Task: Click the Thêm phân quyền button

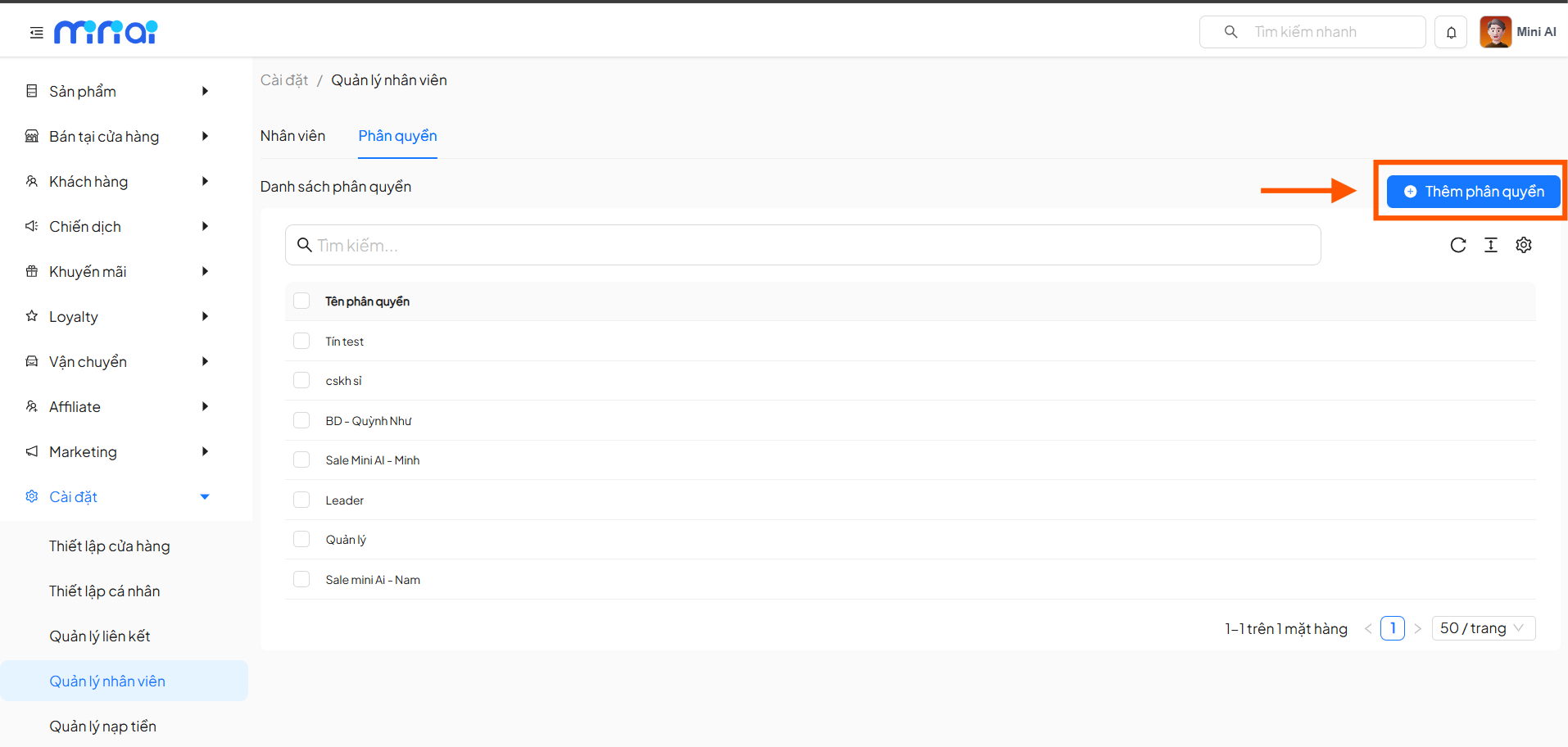Action: tap(1472, 191)
